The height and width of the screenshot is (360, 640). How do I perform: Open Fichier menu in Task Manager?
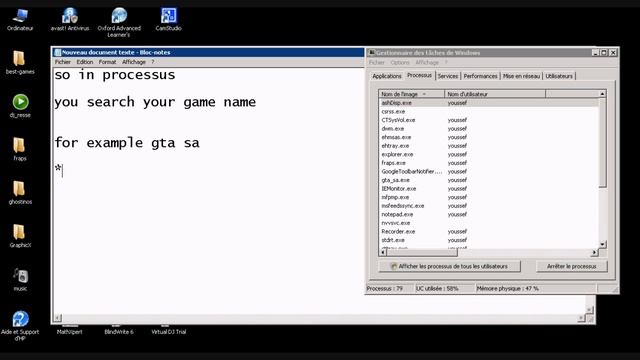coord(377,62)
